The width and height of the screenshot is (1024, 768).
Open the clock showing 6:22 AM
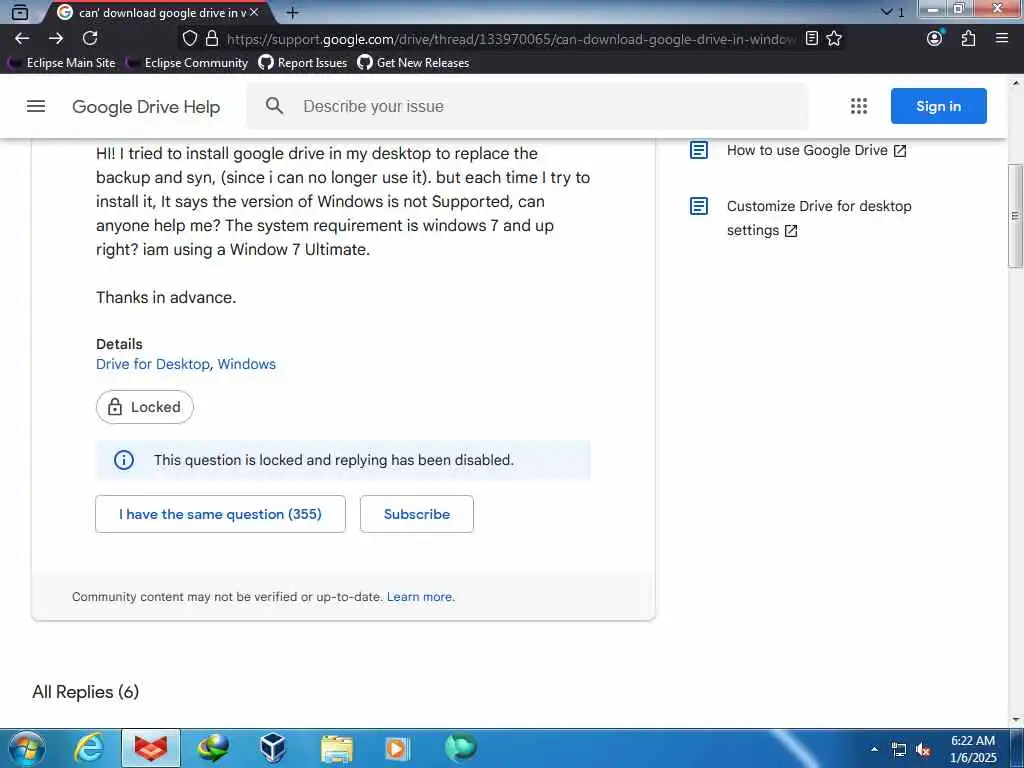point(973,748)
